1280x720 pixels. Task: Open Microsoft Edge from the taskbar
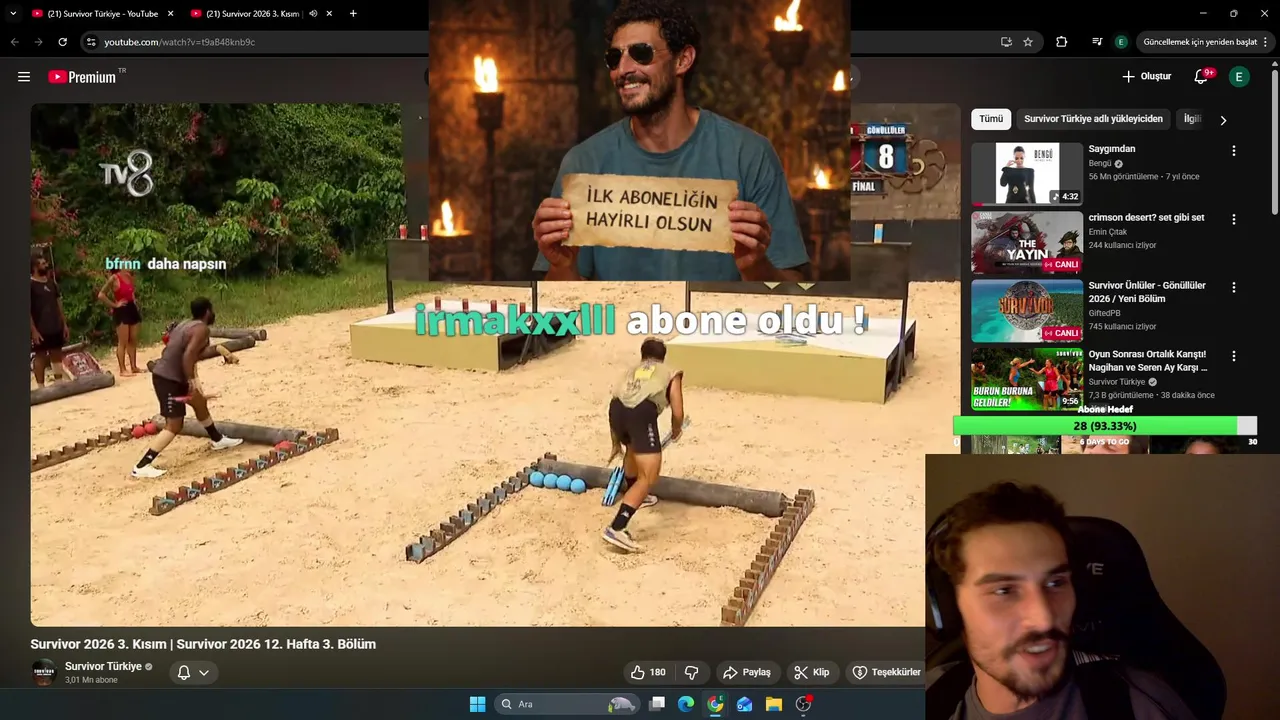[686, 704]
